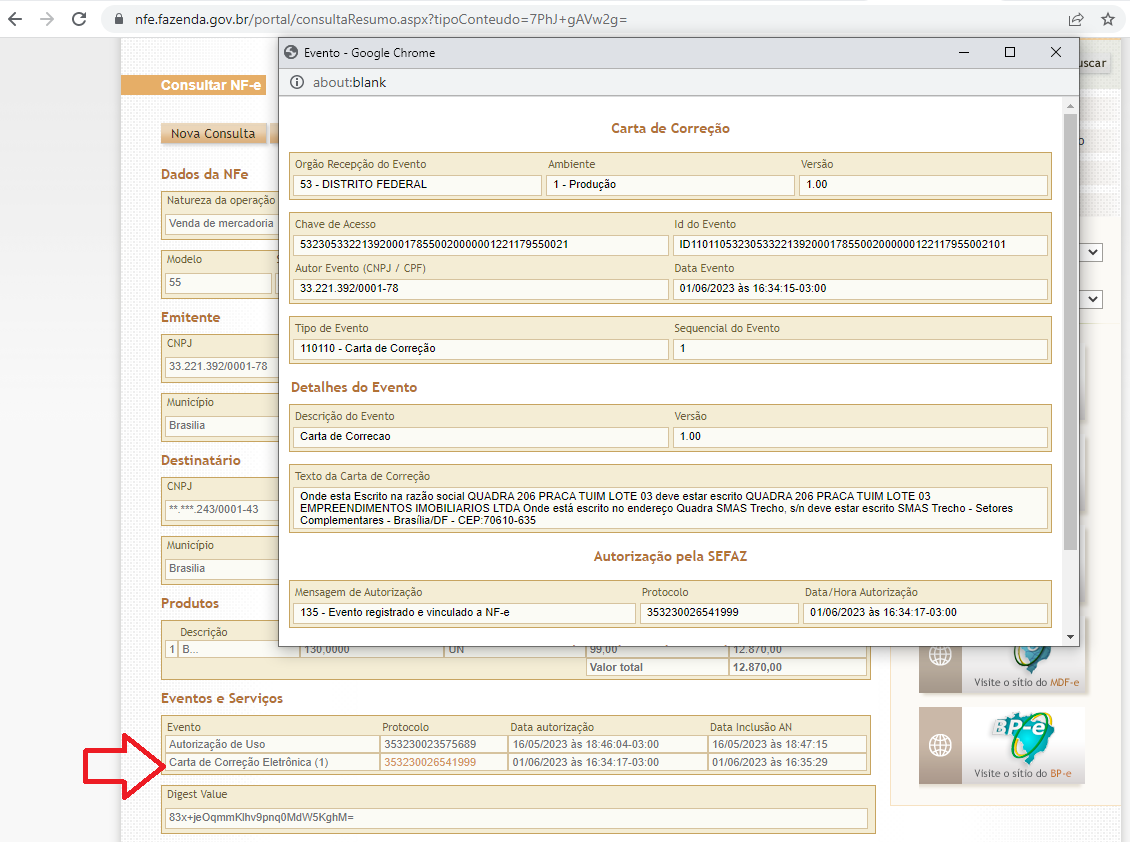Minimize the Evento popup window
Screen dimensions: 1130x842
click(964, 53)
